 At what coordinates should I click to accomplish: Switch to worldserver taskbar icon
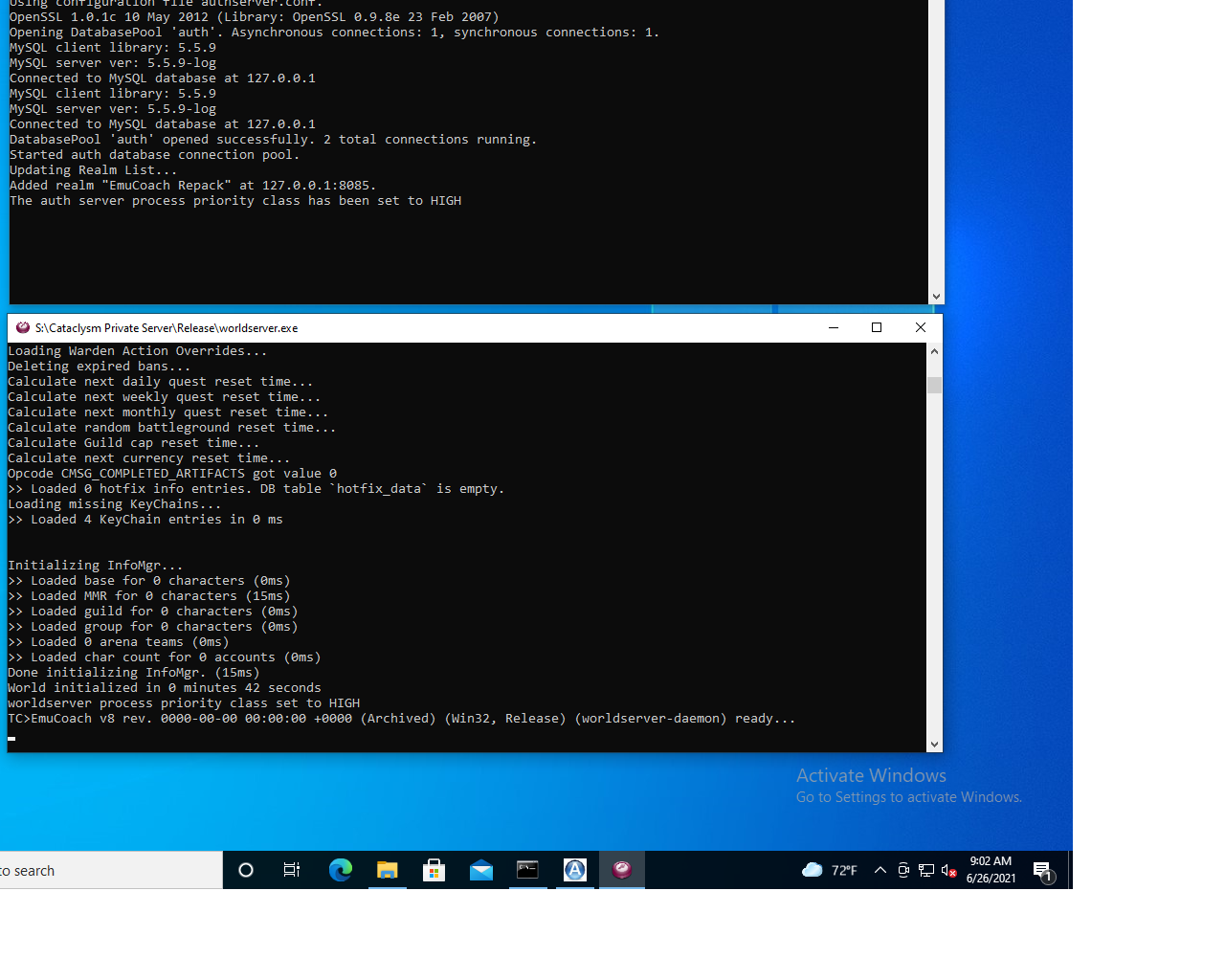[x=622, y=870]
